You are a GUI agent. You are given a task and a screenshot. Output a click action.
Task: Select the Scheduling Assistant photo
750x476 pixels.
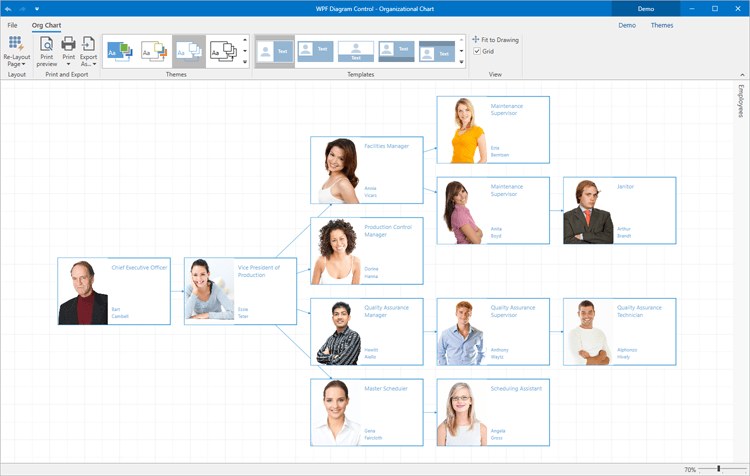tap(462, 414)
